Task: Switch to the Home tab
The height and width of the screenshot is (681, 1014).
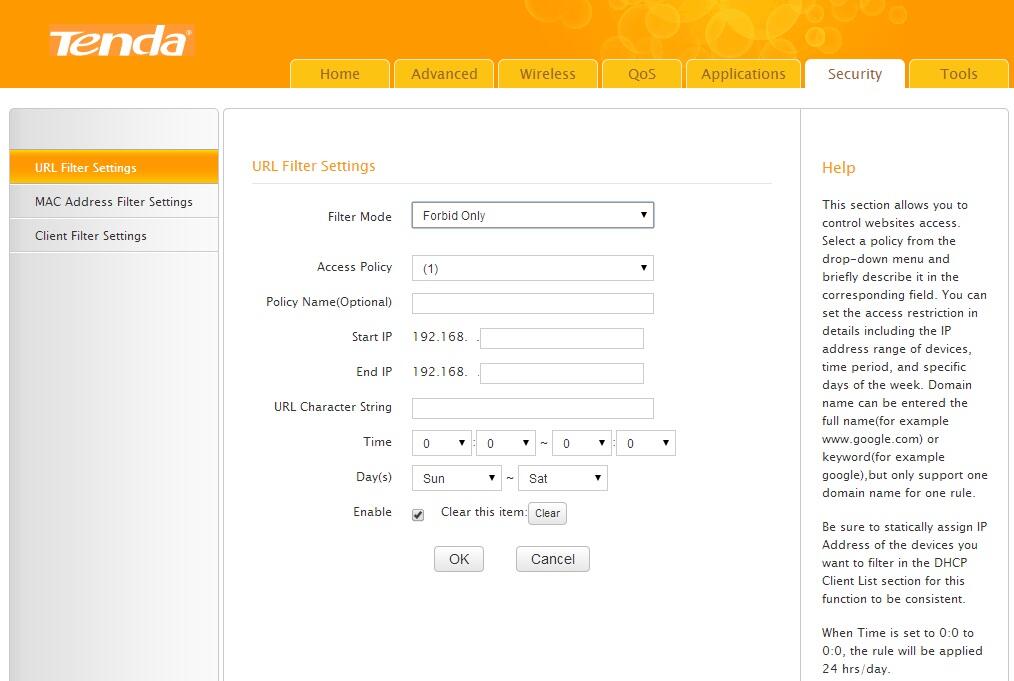Action: pos(340,74)
